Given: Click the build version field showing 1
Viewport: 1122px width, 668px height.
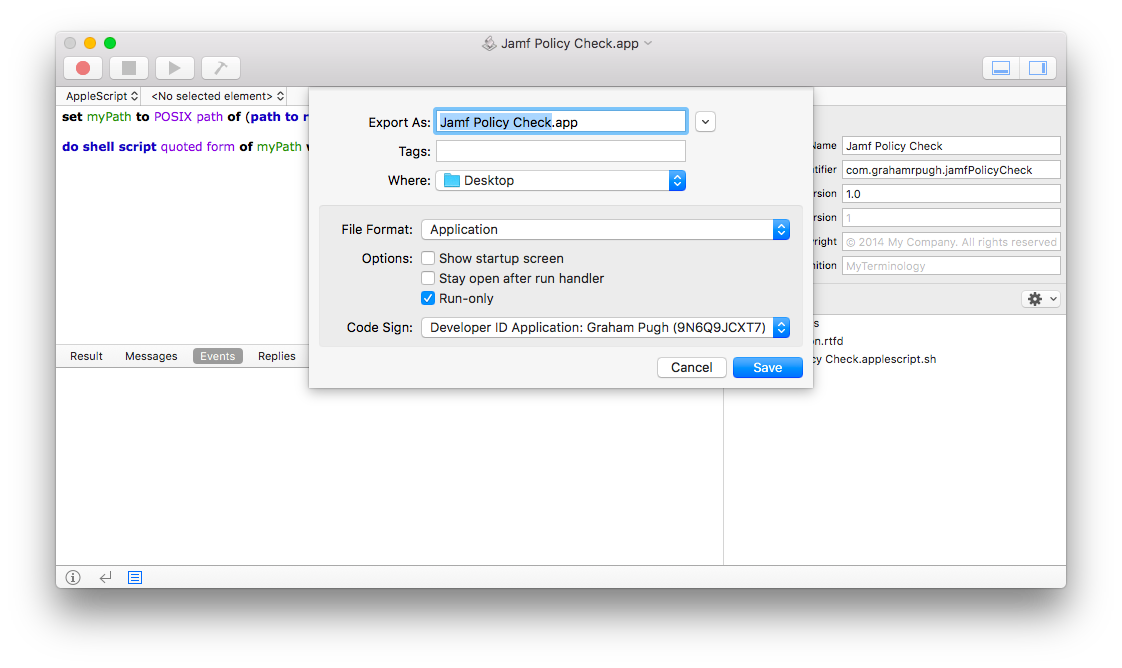Looking at the screenshot, I should point(951,217).
